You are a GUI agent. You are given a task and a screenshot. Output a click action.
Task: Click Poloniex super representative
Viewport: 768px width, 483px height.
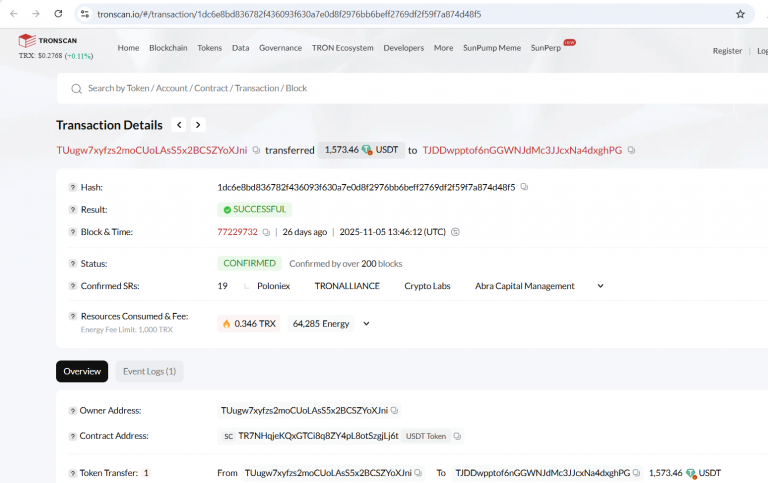coord(273,286)
